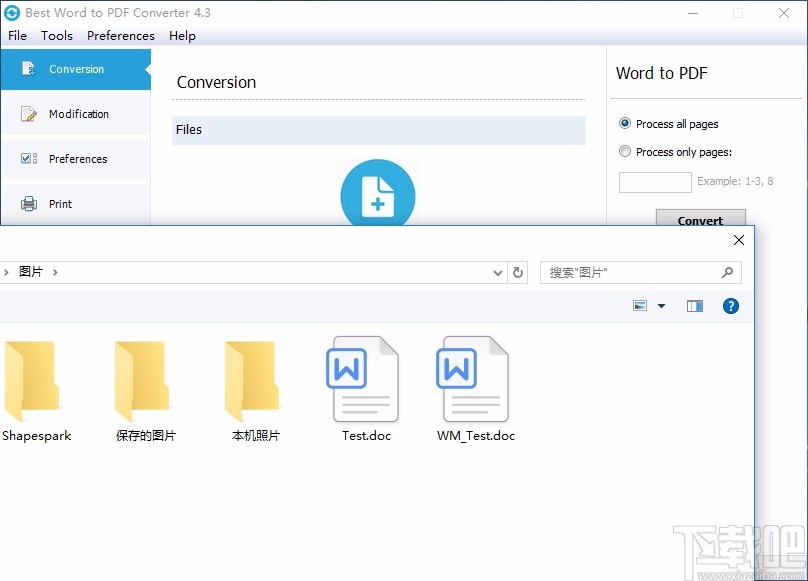Open the Tools menu
The width and height of the screenshot is (808, 581).
click(56, 36)
